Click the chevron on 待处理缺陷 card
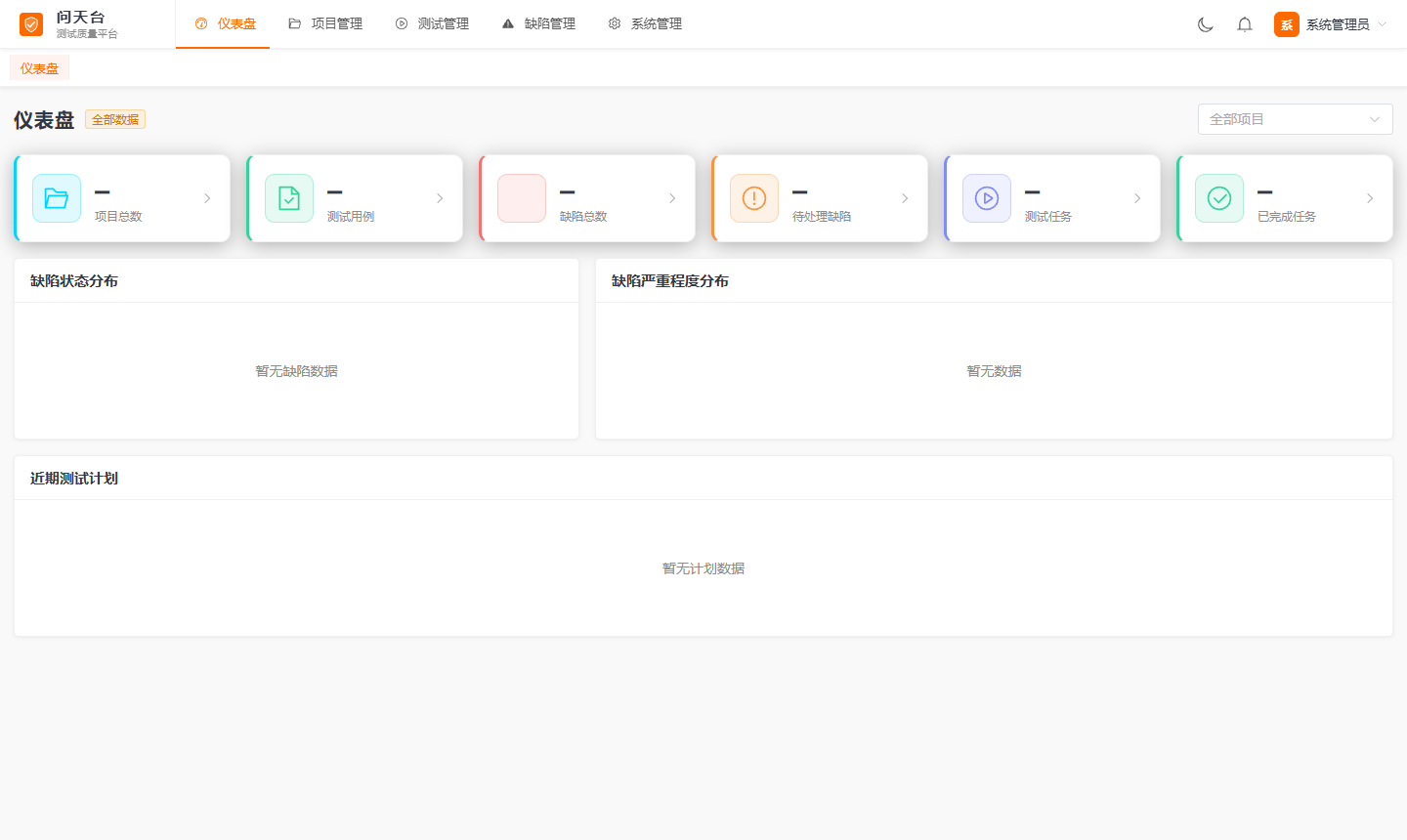The image size is (1407, 840). tap(905, 198)
